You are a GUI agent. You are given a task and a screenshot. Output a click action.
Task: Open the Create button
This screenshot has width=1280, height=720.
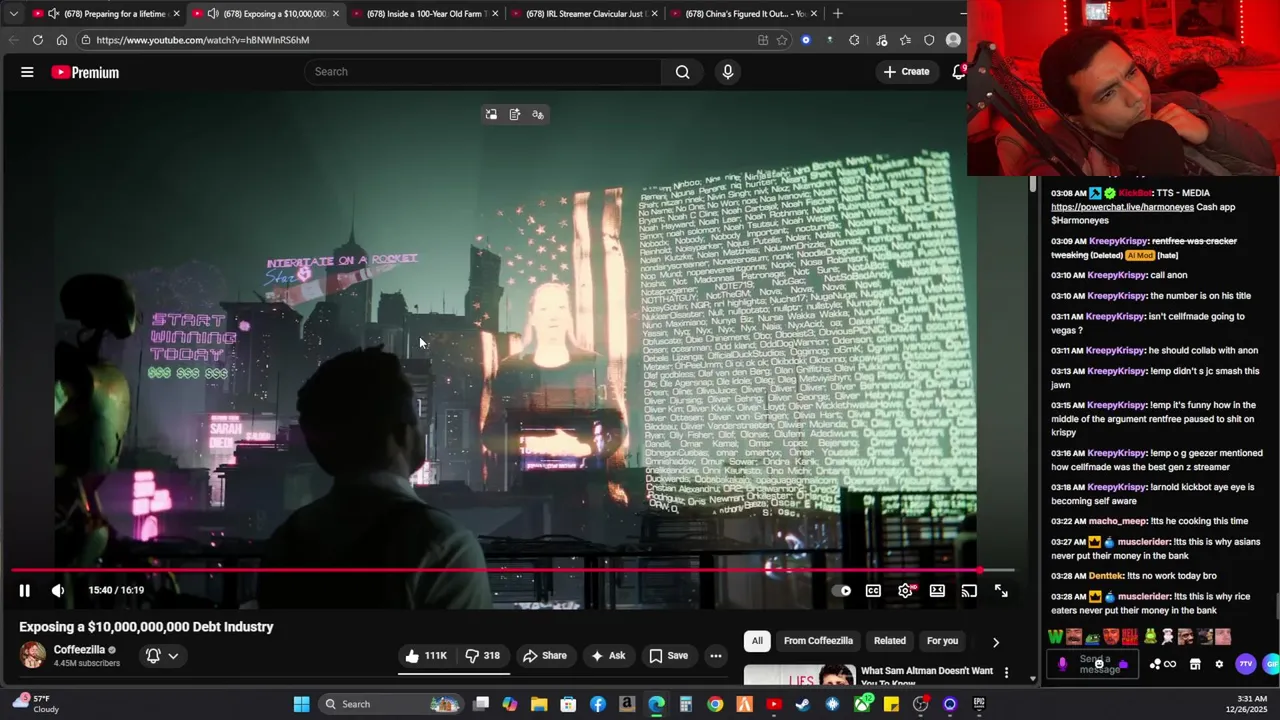click(906, 71)
